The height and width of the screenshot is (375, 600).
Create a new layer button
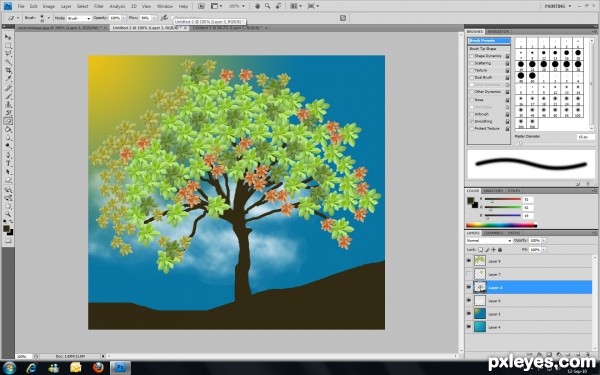(x=578, y=355)
